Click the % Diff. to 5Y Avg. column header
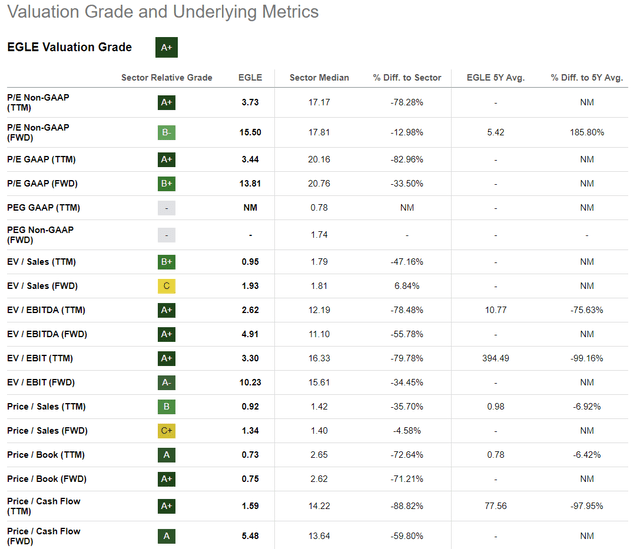 585,77
